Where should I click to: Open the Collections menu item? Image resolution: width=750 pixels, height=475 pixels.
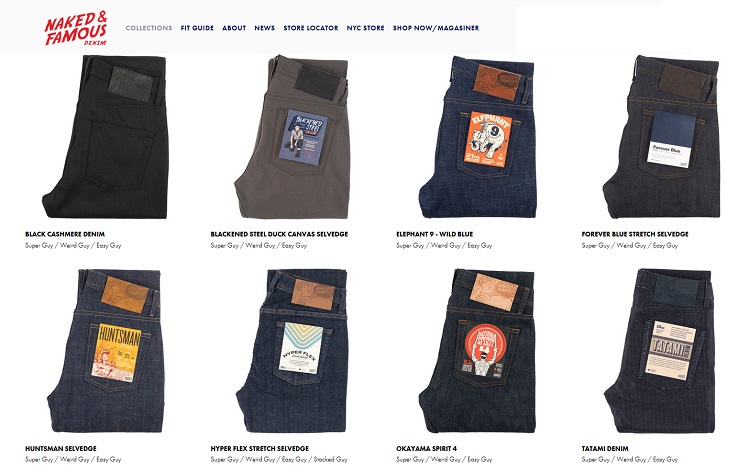tap(149, 28)
